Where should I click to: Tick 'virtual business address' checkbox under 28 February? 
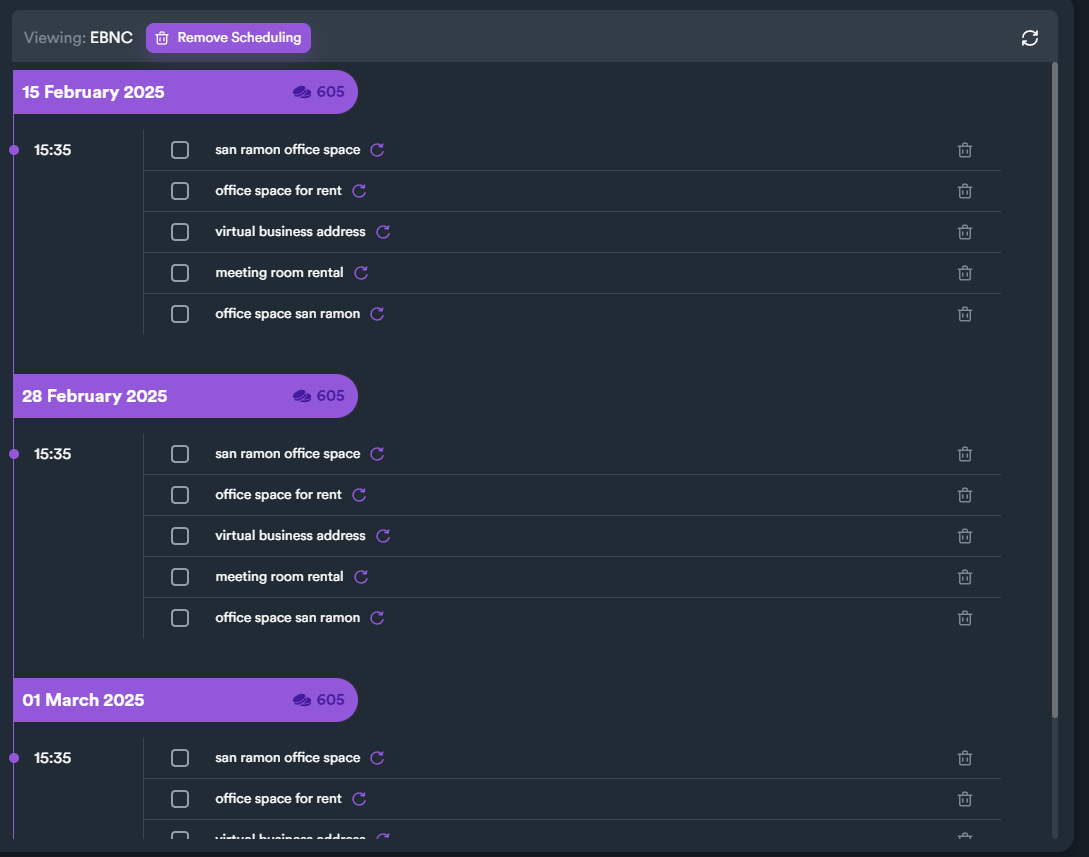coord(180,536)
